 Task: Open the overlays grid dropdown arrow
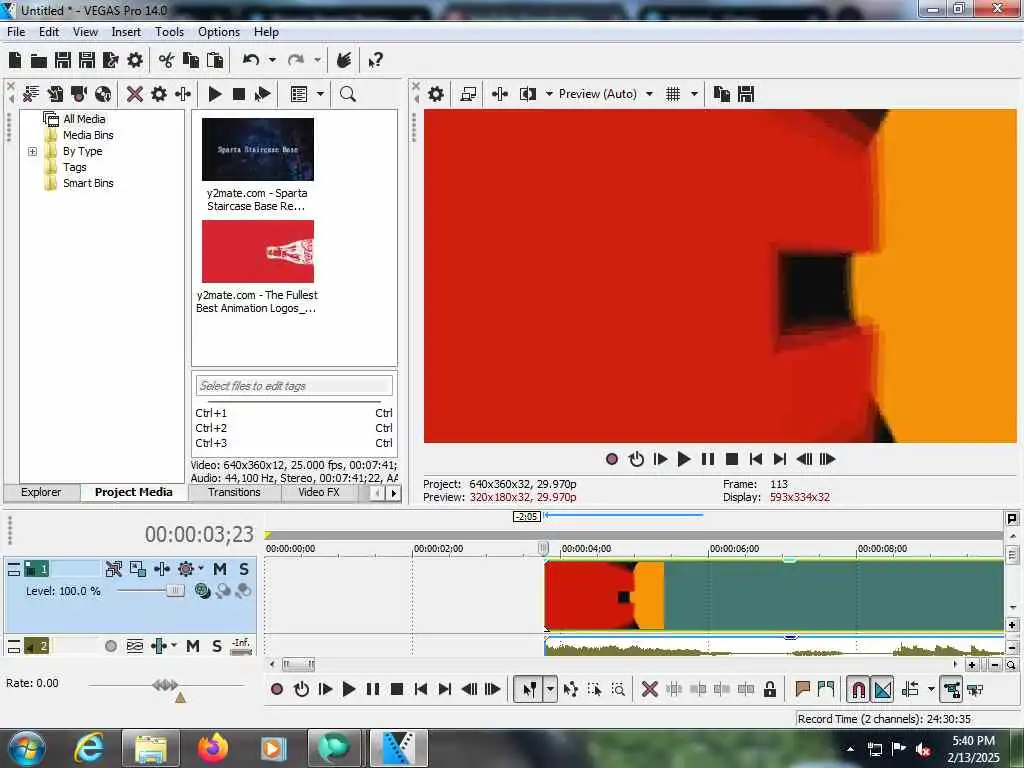(x=694, y=94)
